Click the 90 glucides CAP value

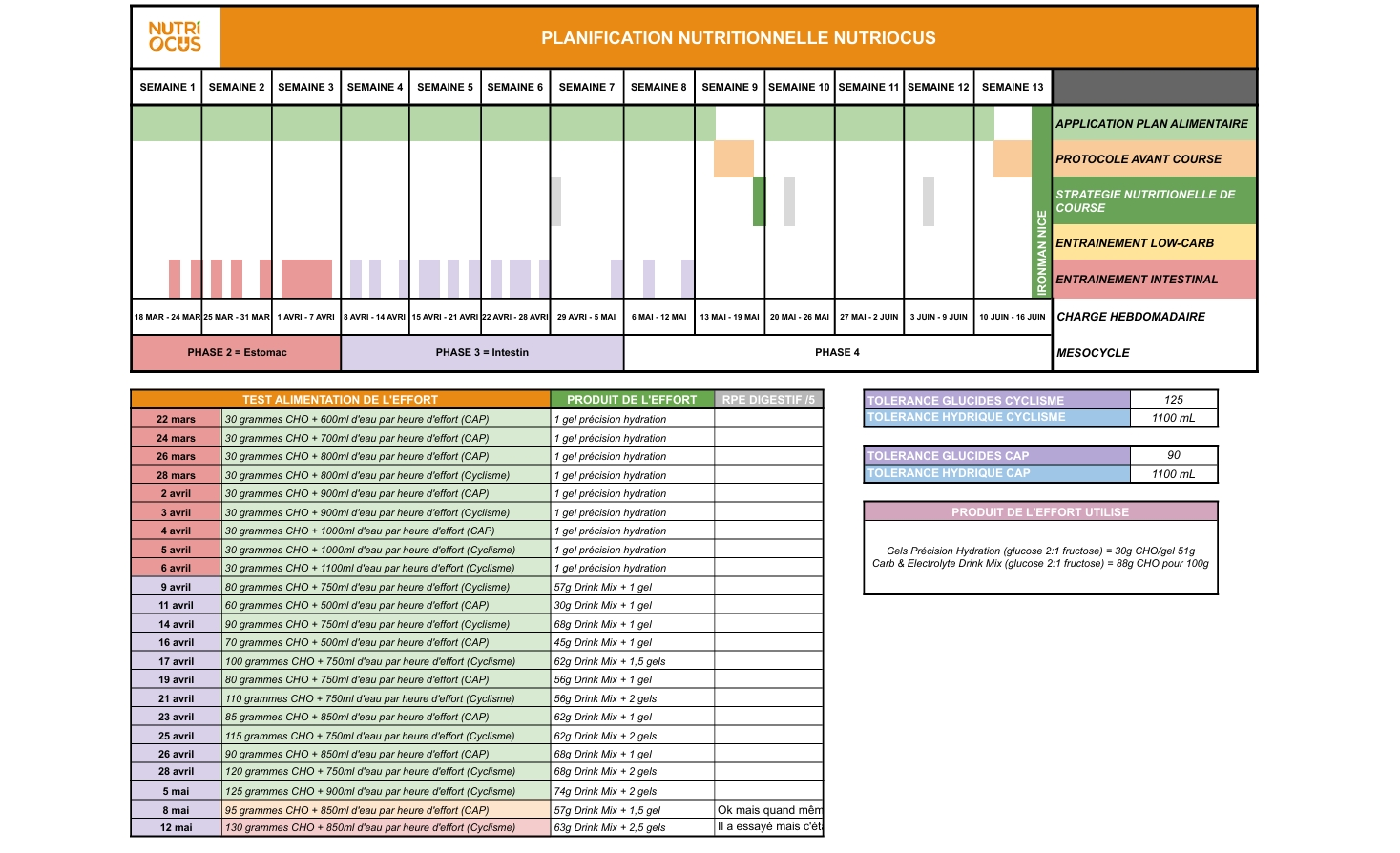coord(1174,456)
